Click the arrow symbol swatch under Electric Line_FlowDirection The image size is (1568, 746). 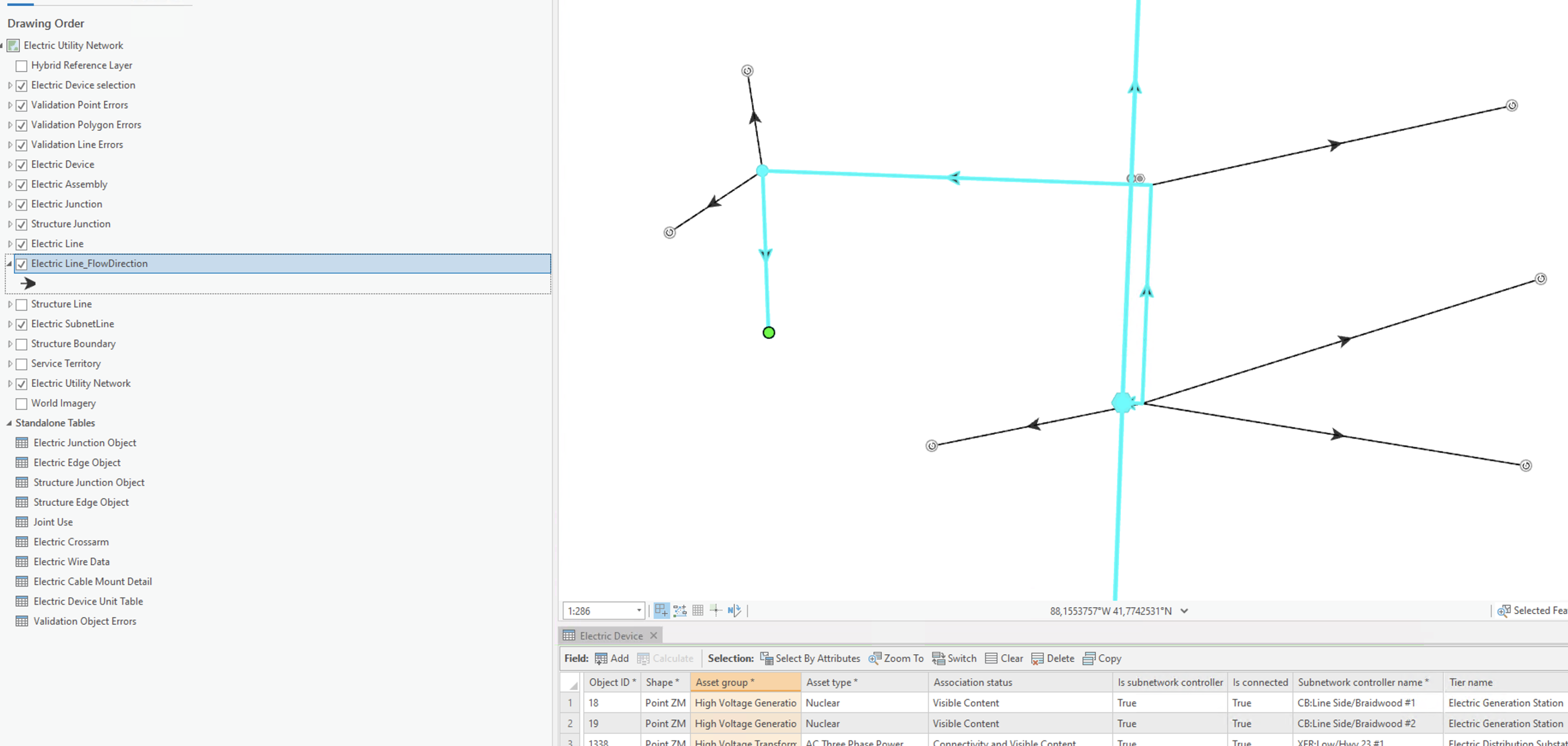click(x=28, y=283)
